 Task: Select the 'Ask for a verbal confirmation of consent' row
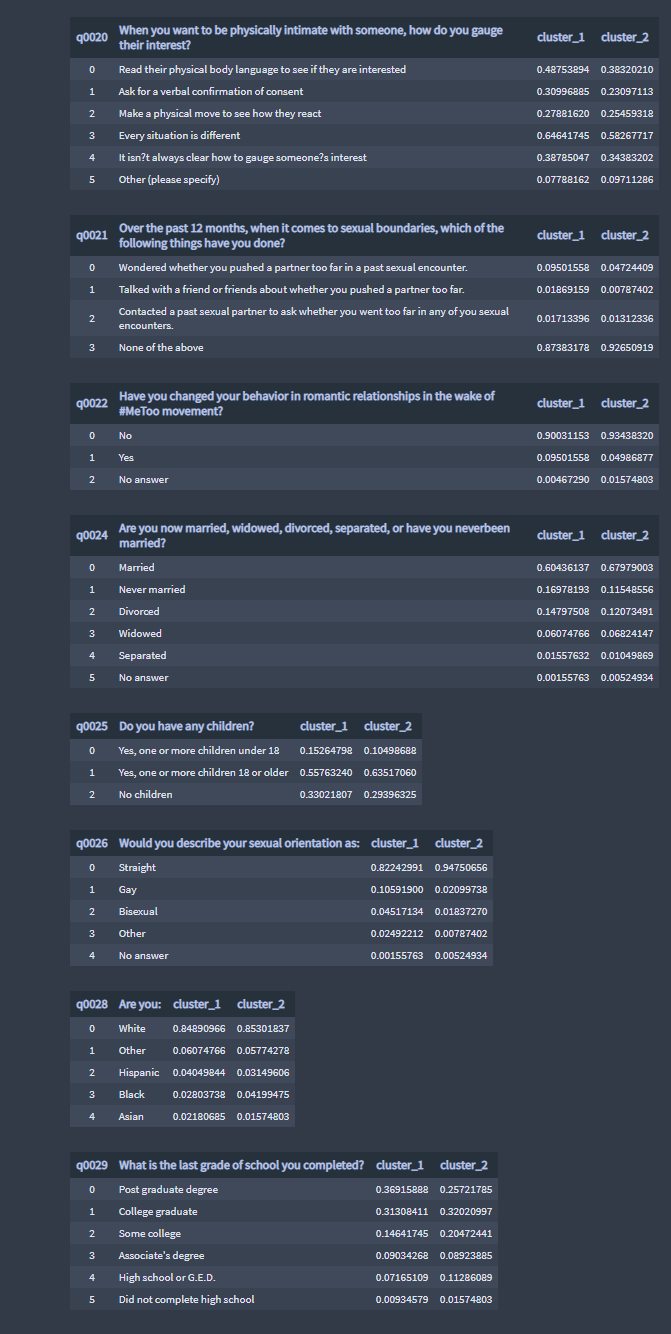[x=365, y=92]
